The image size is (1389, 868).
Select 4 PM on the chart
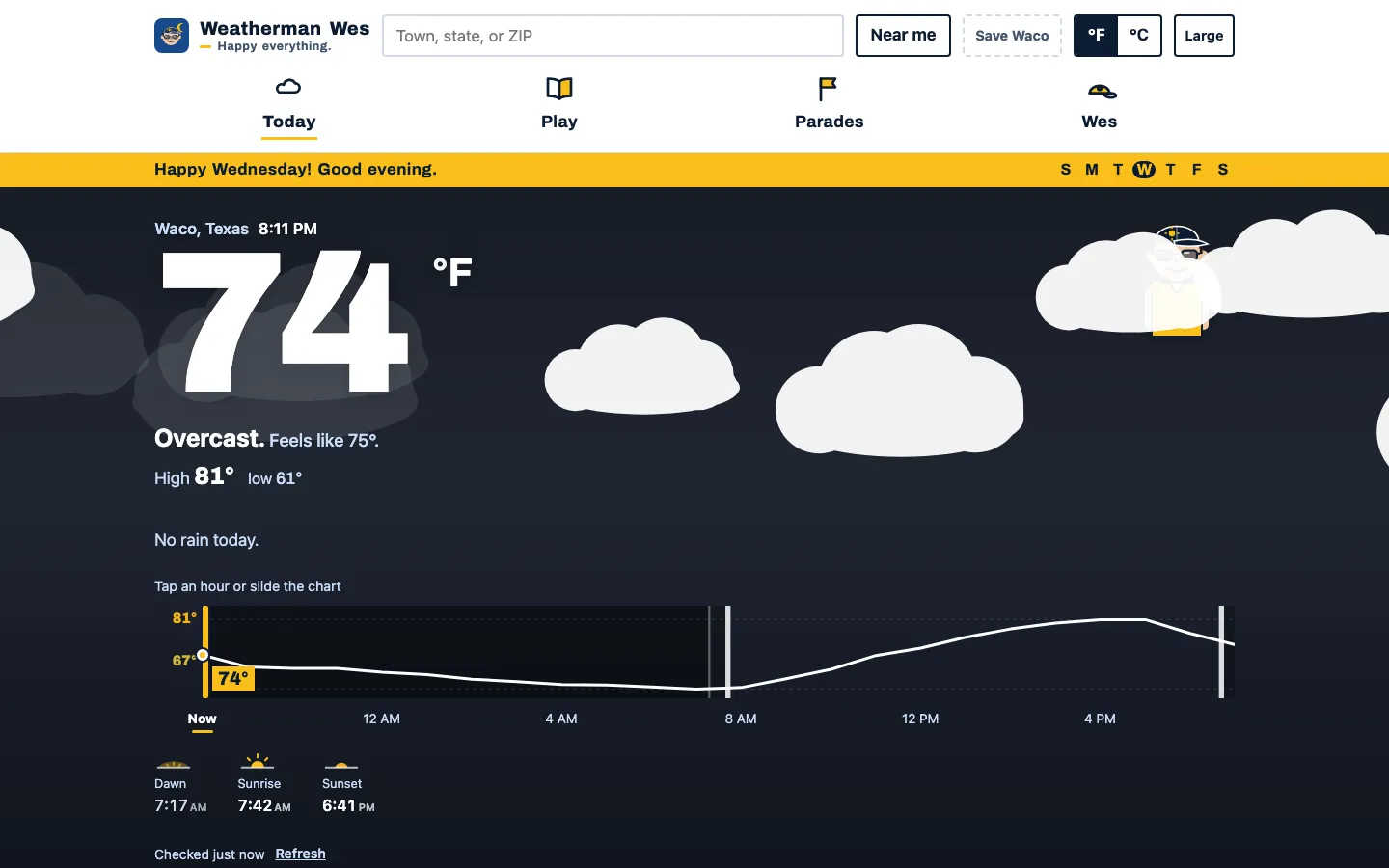(1100, 719)
